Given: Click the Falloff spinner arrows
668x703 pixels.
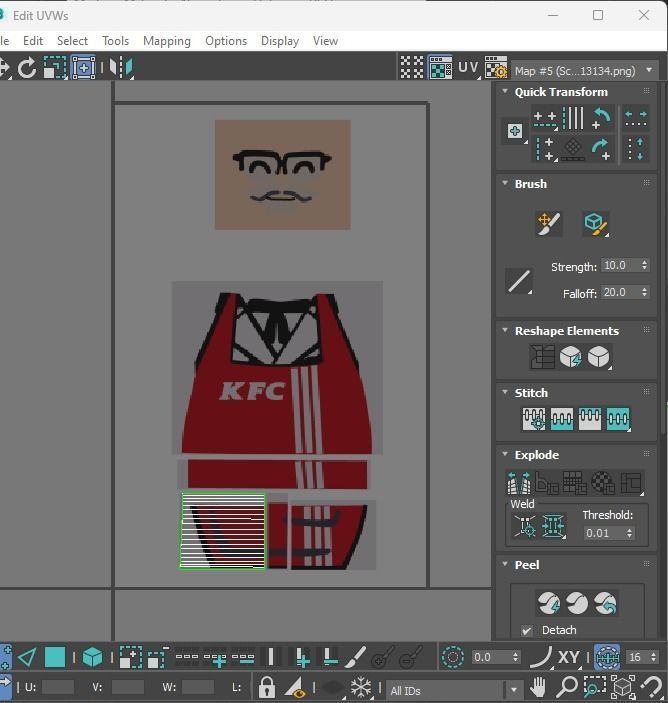Looking at the screenshot, I should tap(644, 292).
